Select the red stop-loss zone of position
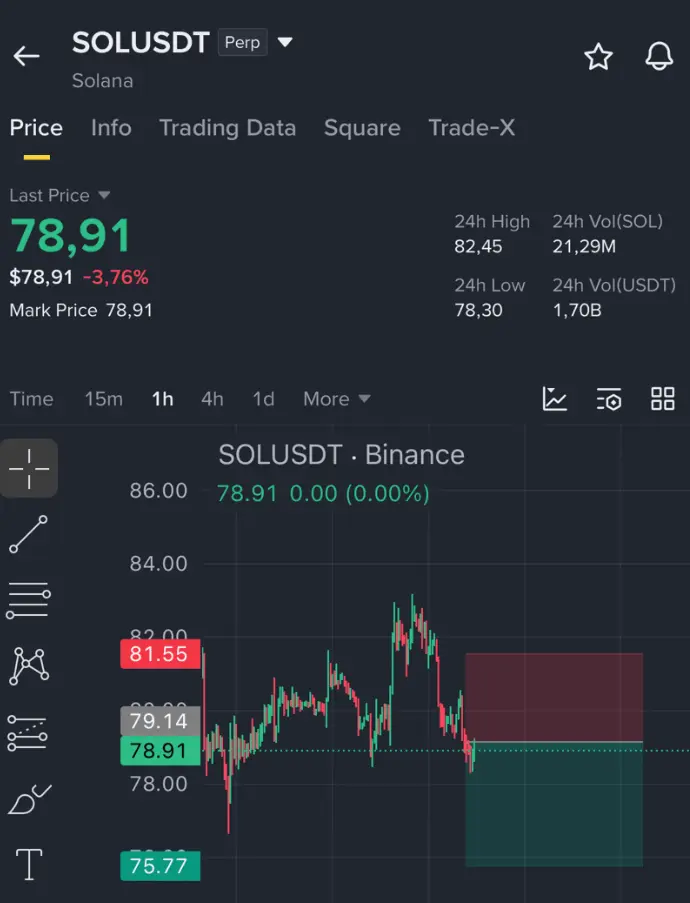The image size is (690, 903). [554, 697]
